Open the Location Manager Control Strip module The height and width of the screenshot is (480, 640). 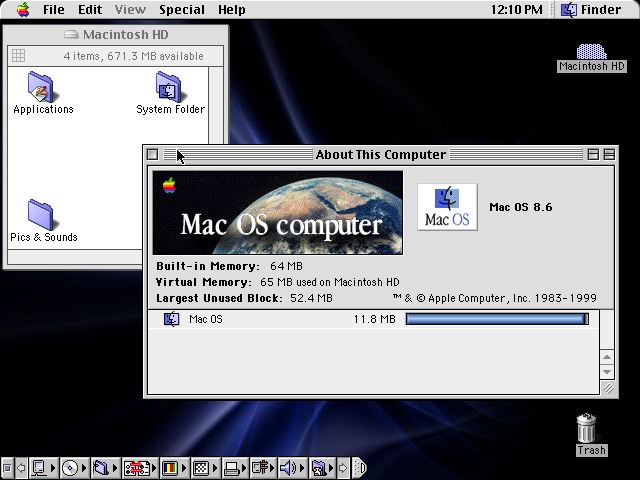click(140, 468)
